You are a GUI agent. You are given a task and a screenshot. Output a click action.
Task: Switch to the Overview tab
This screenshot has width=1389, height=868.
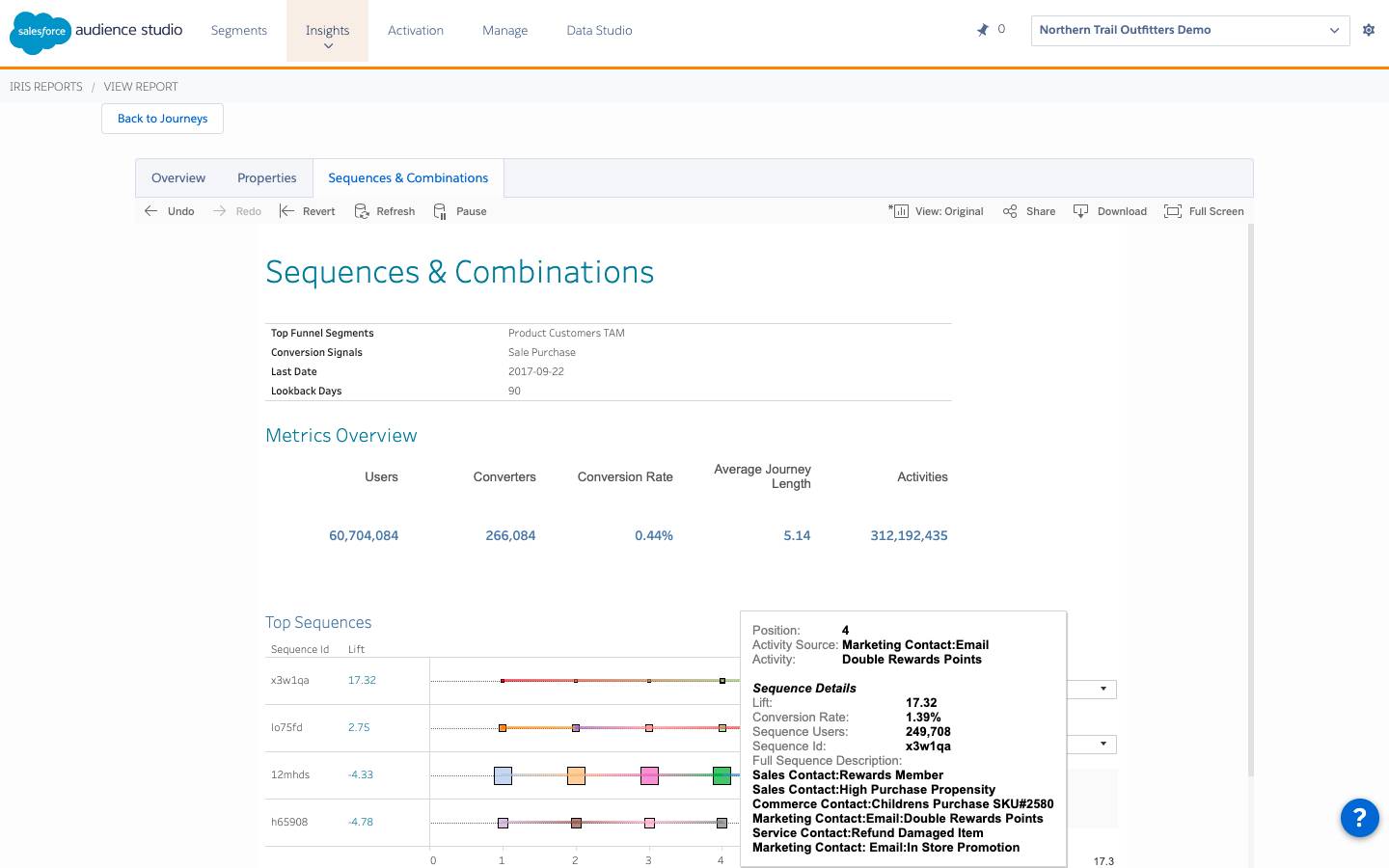pos(178,178)
